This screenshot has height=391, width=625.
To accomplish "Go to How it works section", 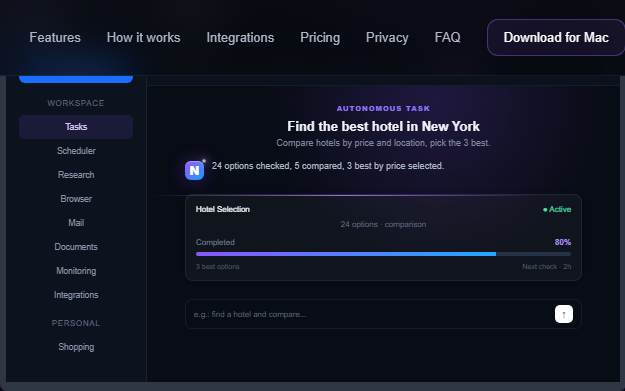I will (x=143, y=37).
